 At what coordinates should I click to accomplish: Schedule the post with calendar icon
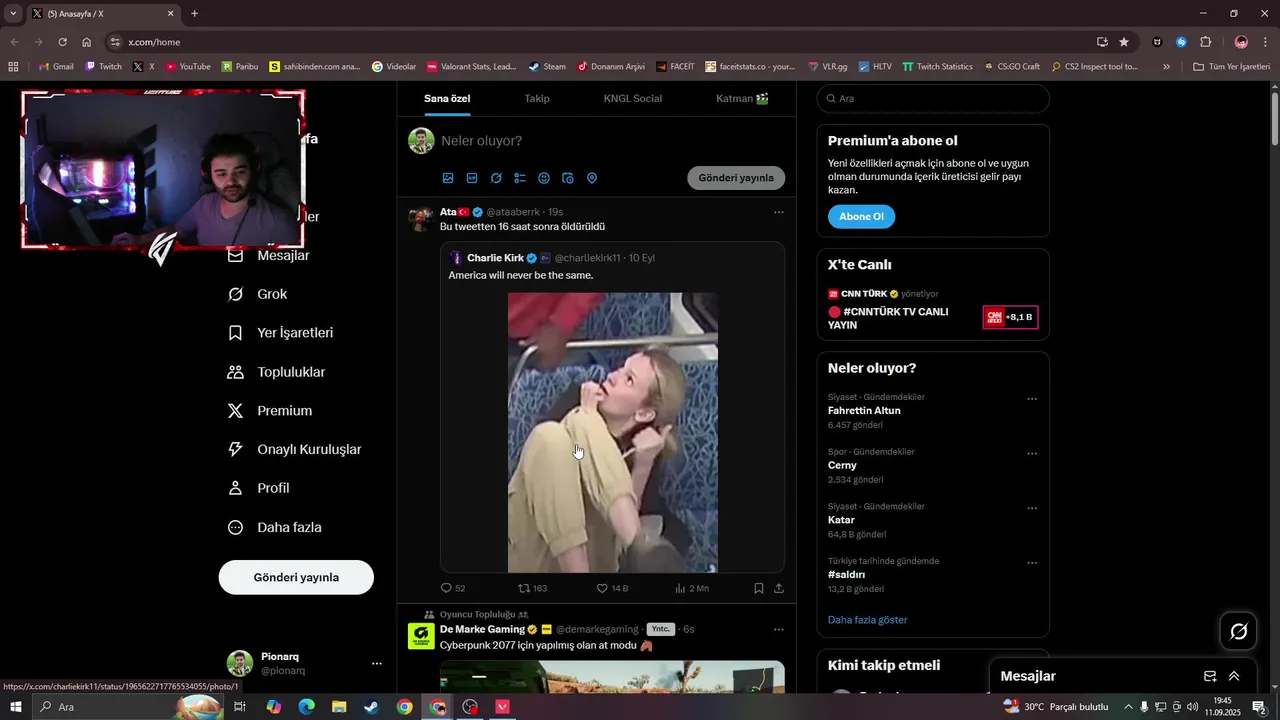tap(568, 178)
